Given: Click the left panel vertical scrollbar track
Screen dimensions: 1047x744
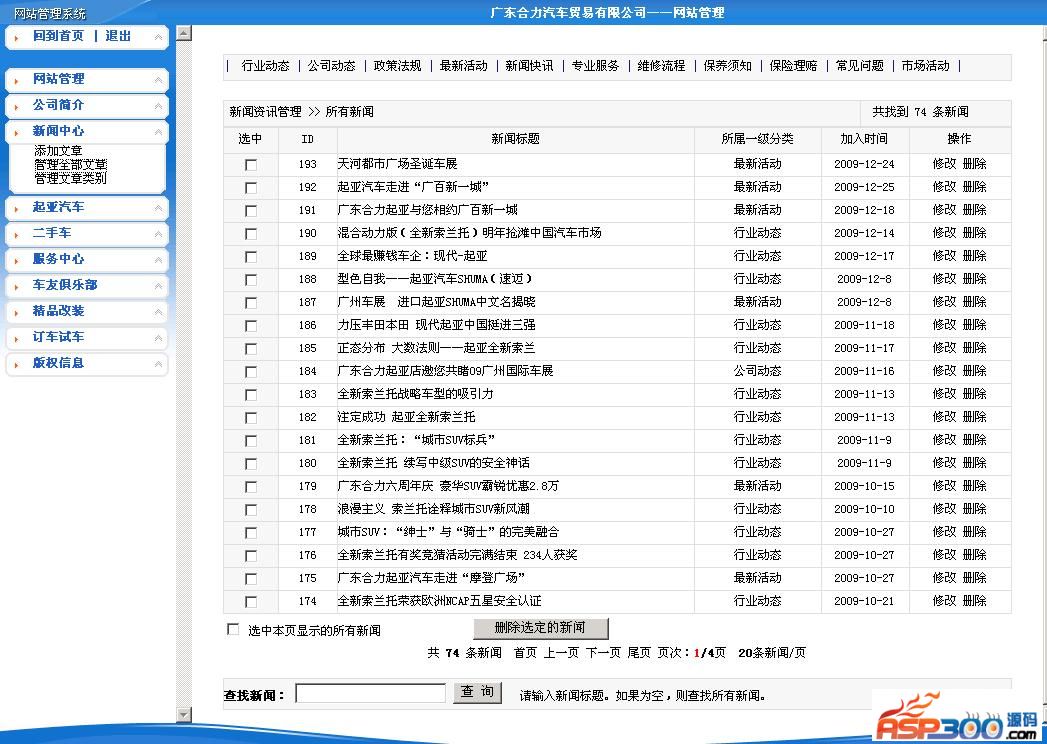Looking at the screenshot, I should click(184, 374).
